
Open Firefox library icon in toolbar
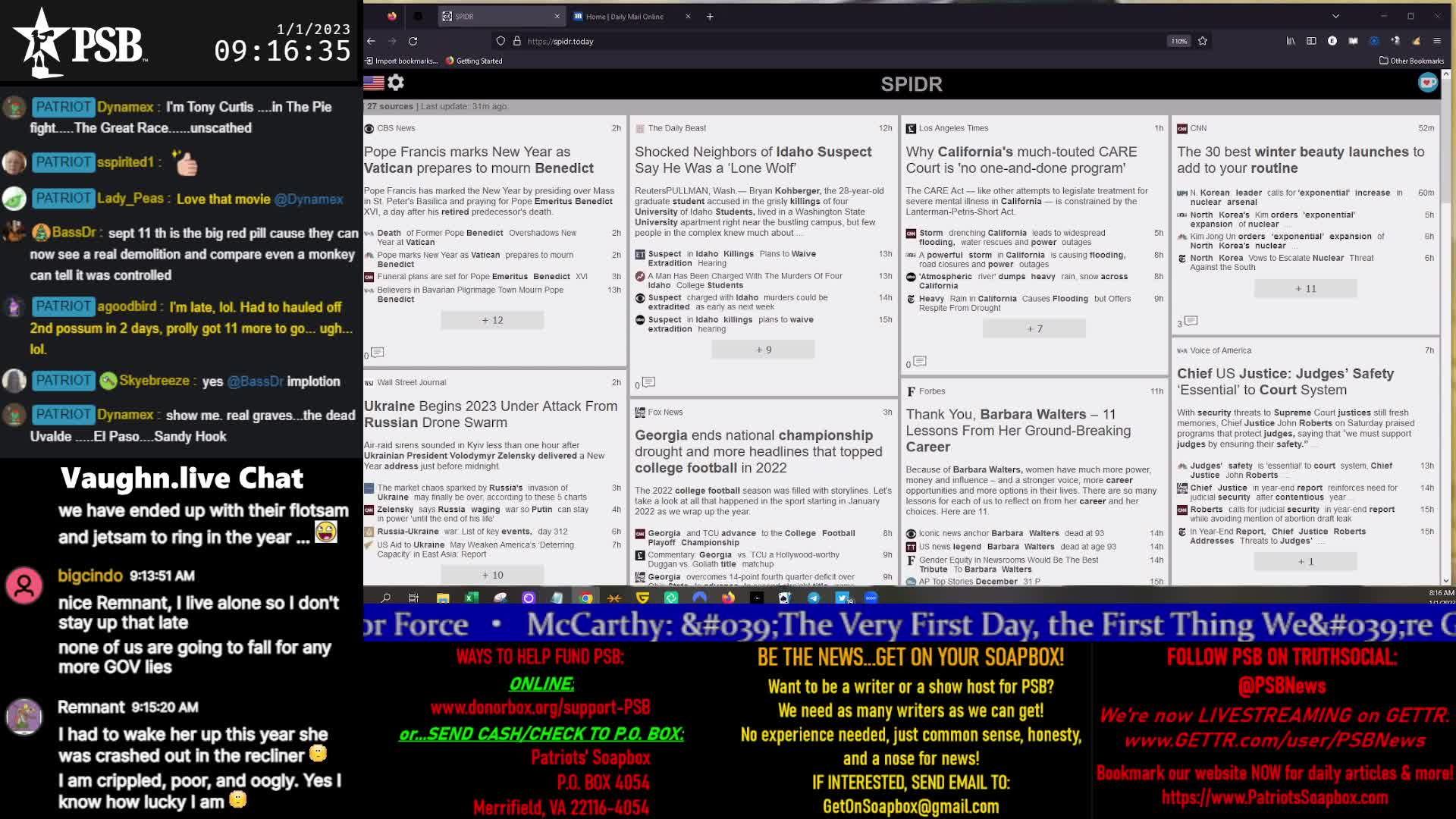[x=1291, y=41]
